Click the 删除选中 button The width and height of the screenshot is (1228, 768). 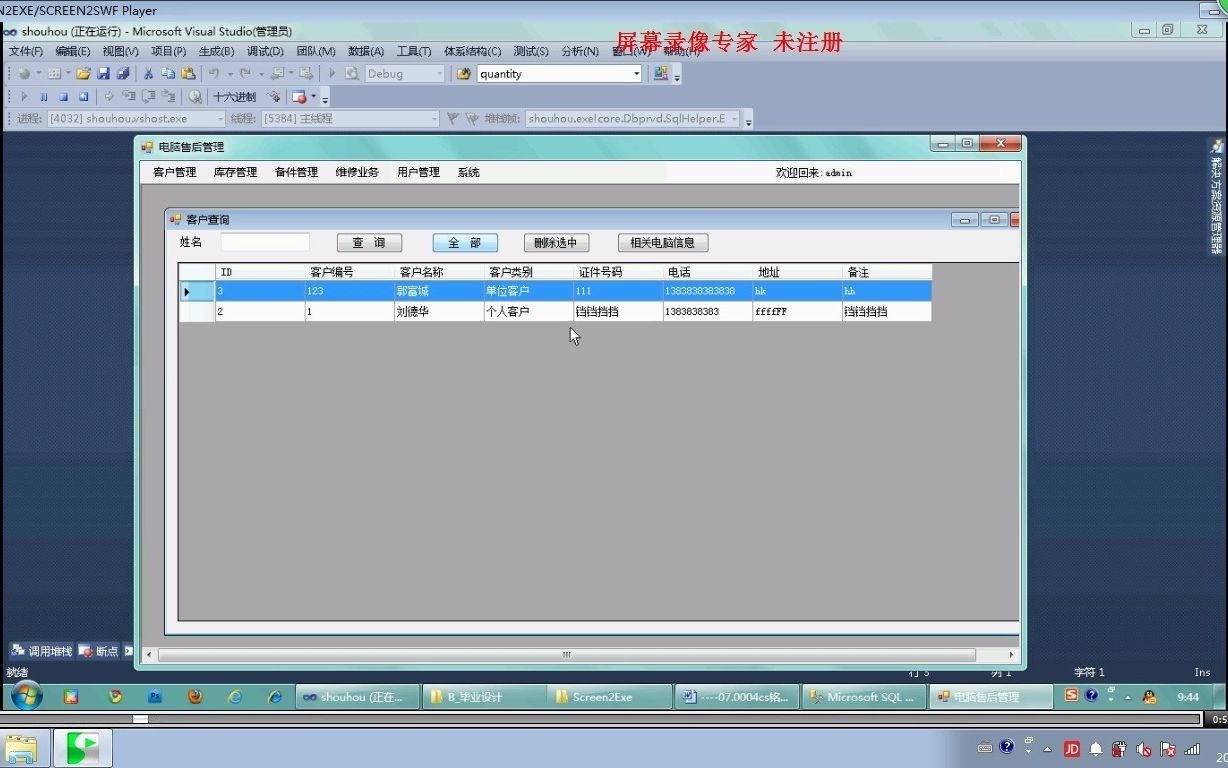(x=555, y=242)
